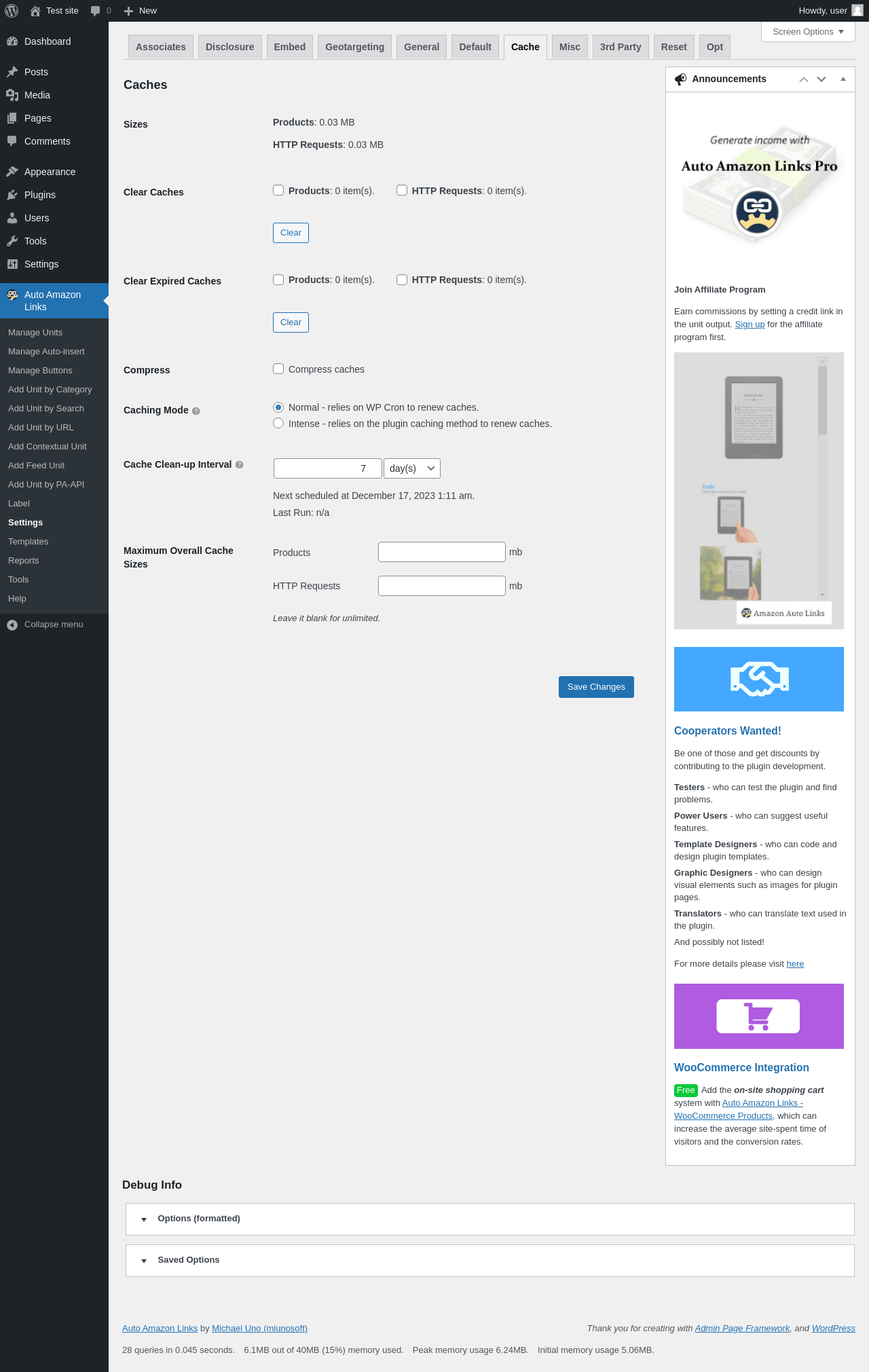Click the Tools wrench icon

(12, 241)
